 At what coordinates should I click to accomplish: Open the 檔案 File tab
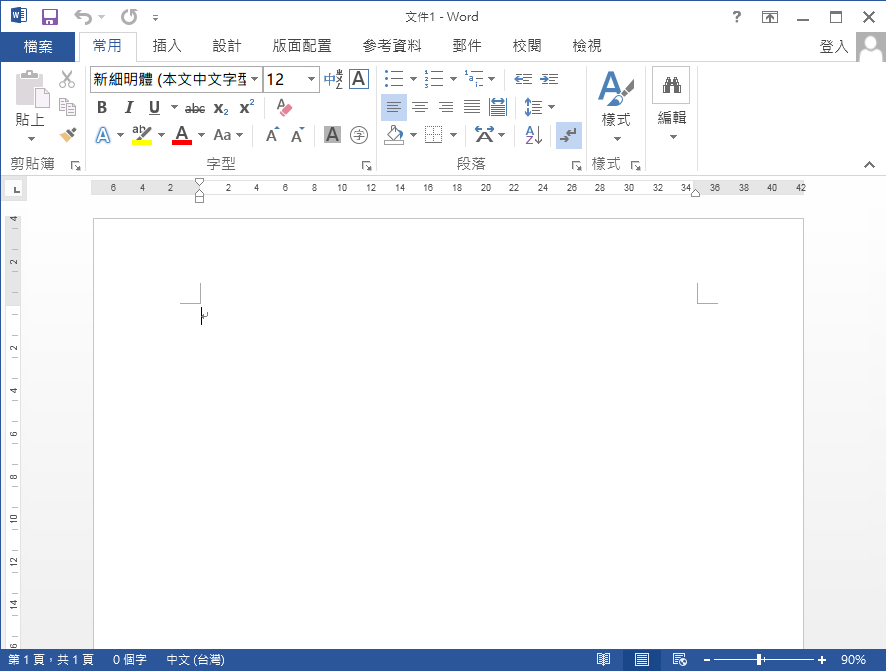(x=38, y=46)
